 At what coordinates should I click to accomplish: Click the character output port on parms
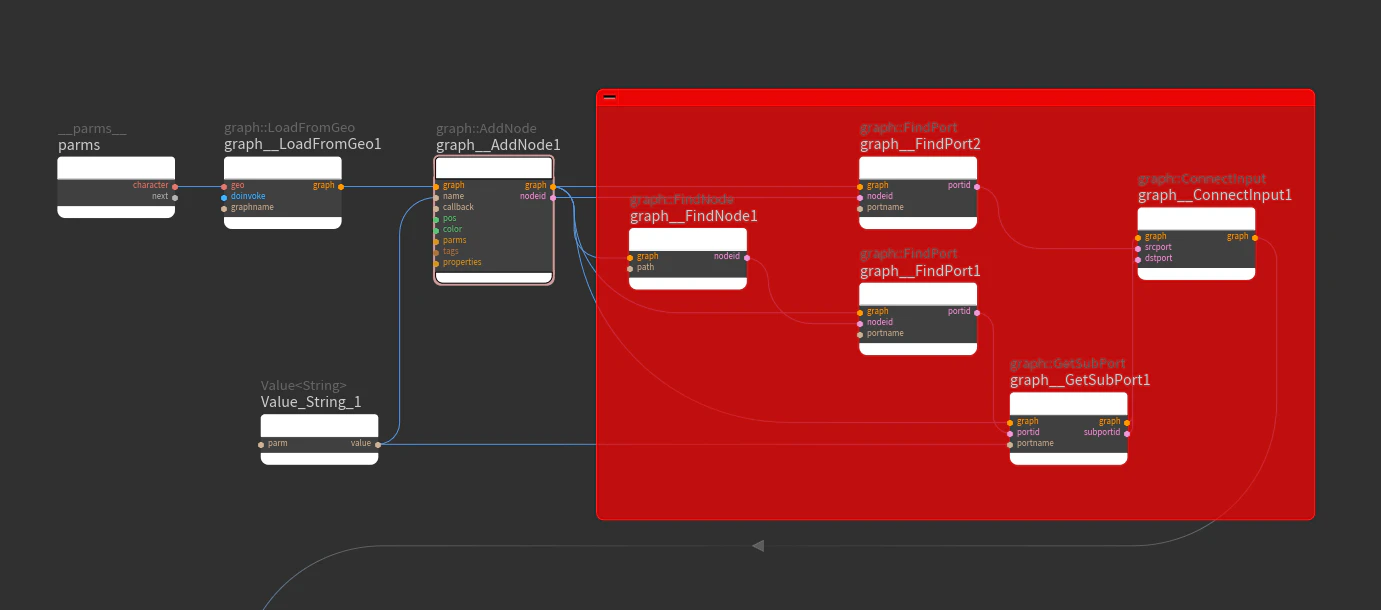click(175, 186)
